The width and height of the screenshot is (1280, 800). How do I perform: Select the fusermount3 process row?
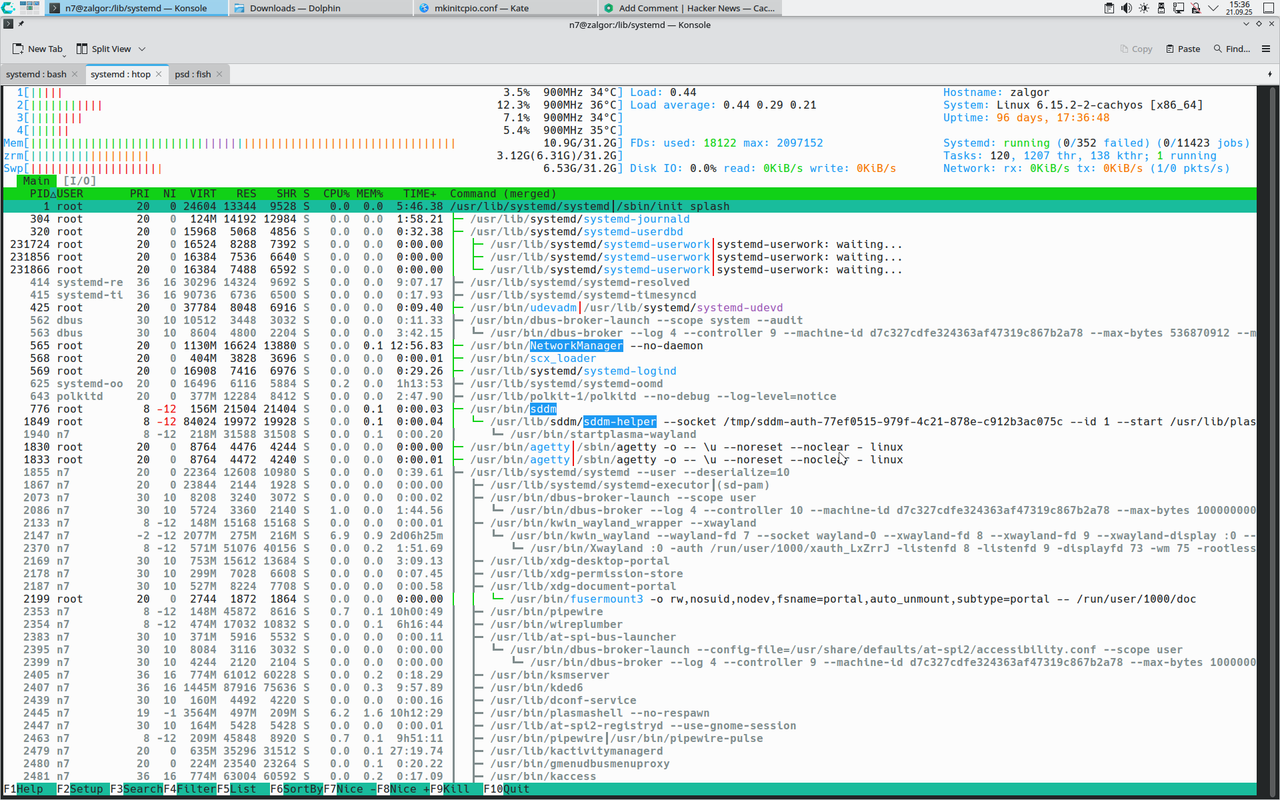point(630,599)
